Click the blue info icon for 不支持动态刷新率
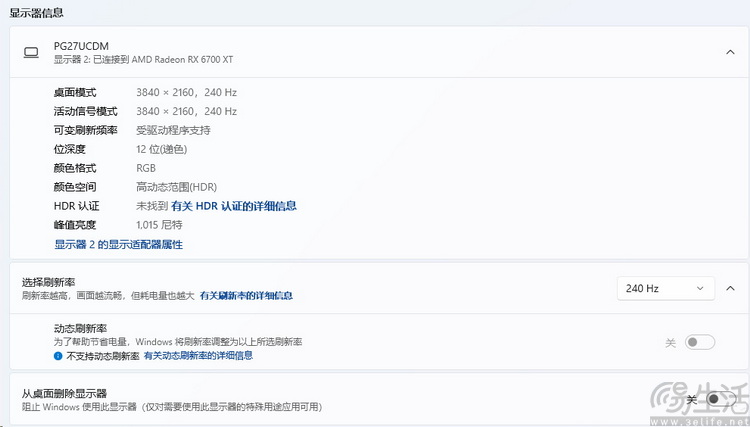The width and height of the screenshot is (750, 427). click(58, 355)
